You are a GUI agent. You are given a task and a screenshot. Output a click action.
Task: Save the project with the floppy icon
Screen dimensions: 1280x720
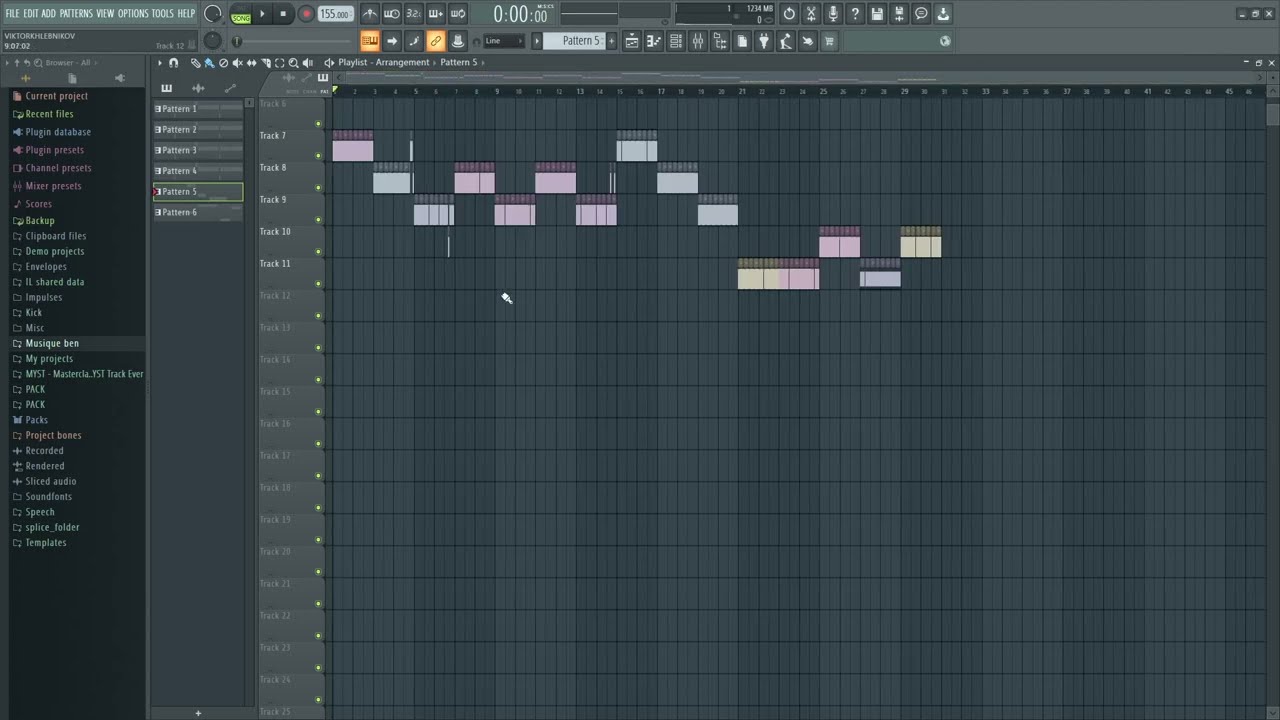click(877, 14)
